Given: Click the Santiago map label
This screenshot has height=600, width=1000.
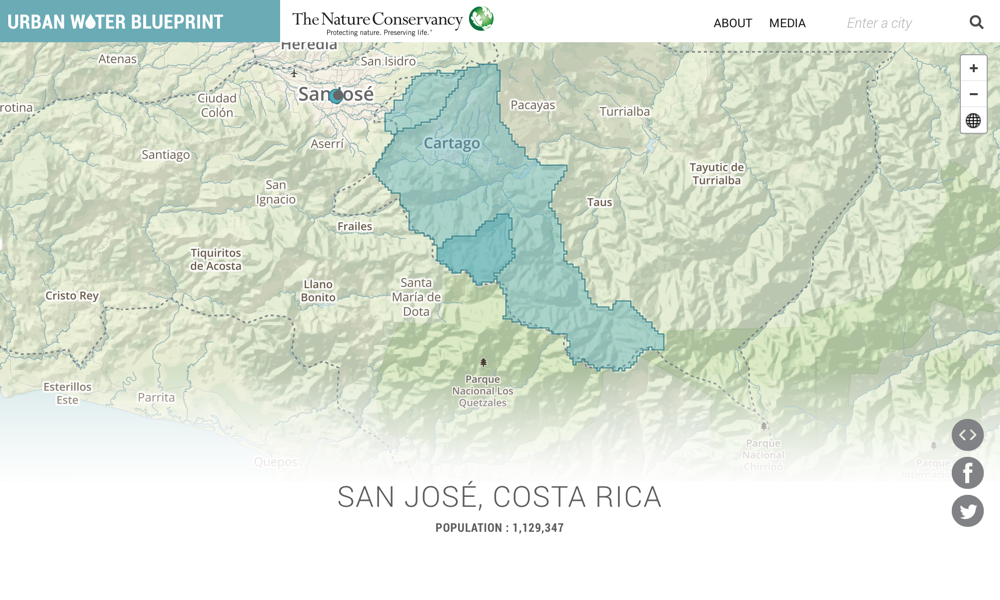Looking at the screenshot, I should coord(166,155).
